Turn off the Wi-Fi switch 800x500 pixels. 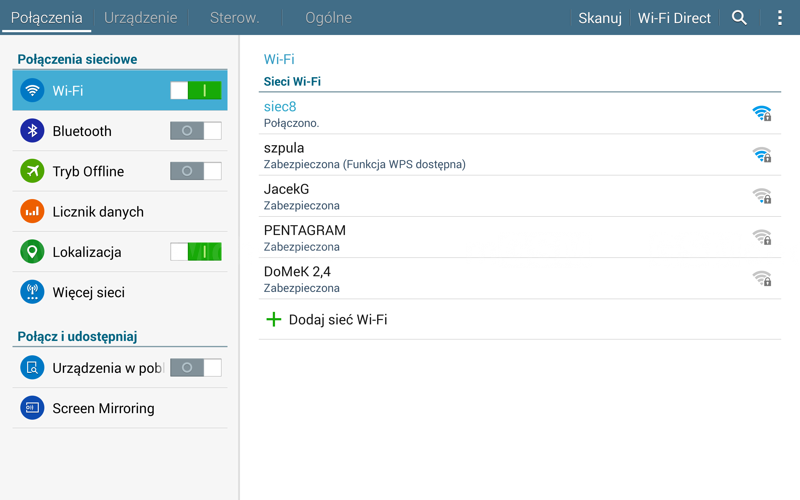point(195,91)
